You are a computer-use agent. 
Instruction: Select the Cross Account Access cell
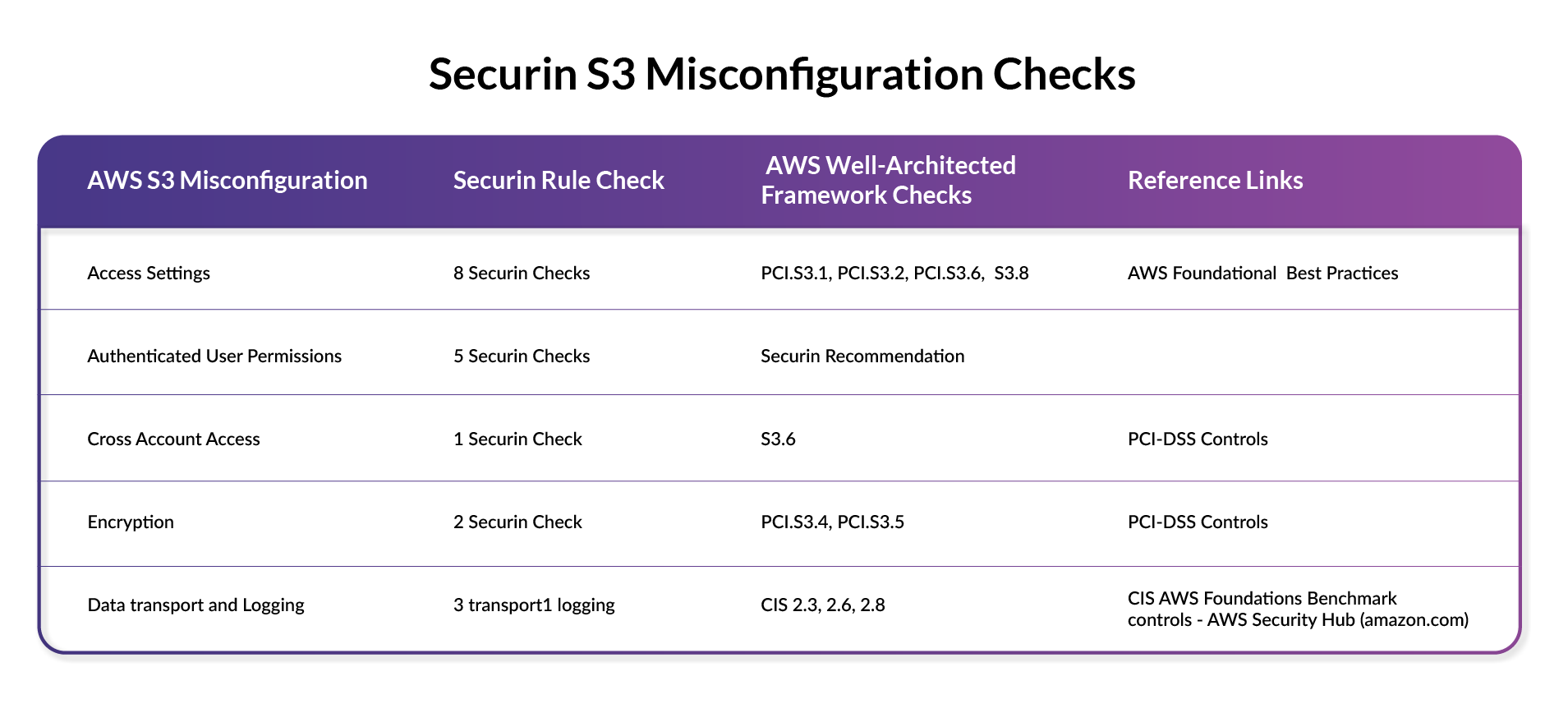(x=173, y=439)
